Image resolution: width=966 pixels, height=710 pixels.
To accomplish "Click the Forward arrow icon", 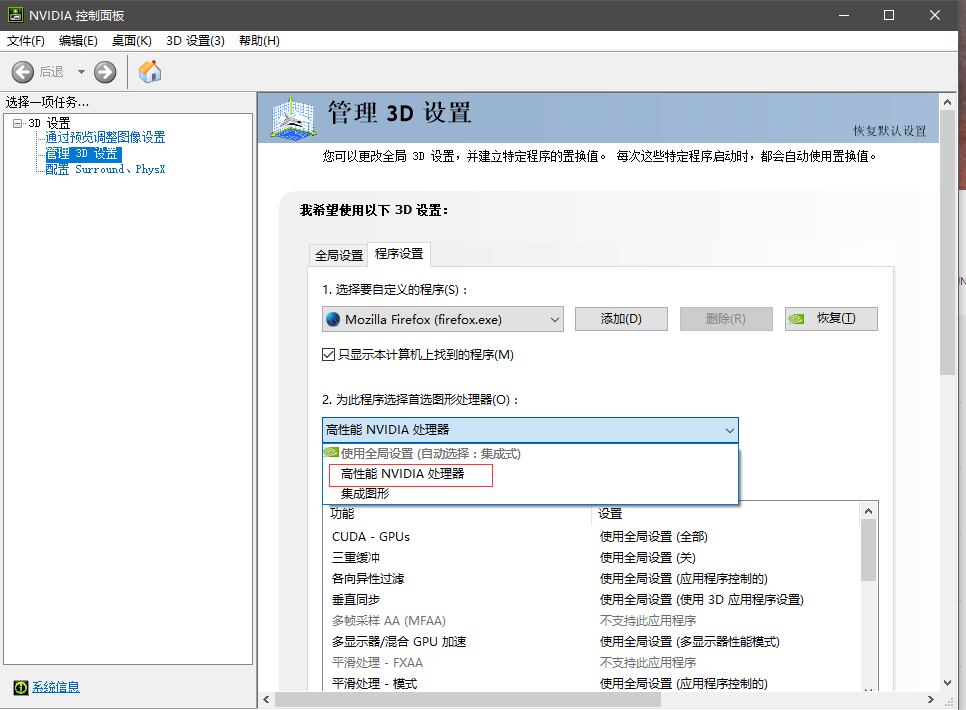I will (x=105, y=72).
